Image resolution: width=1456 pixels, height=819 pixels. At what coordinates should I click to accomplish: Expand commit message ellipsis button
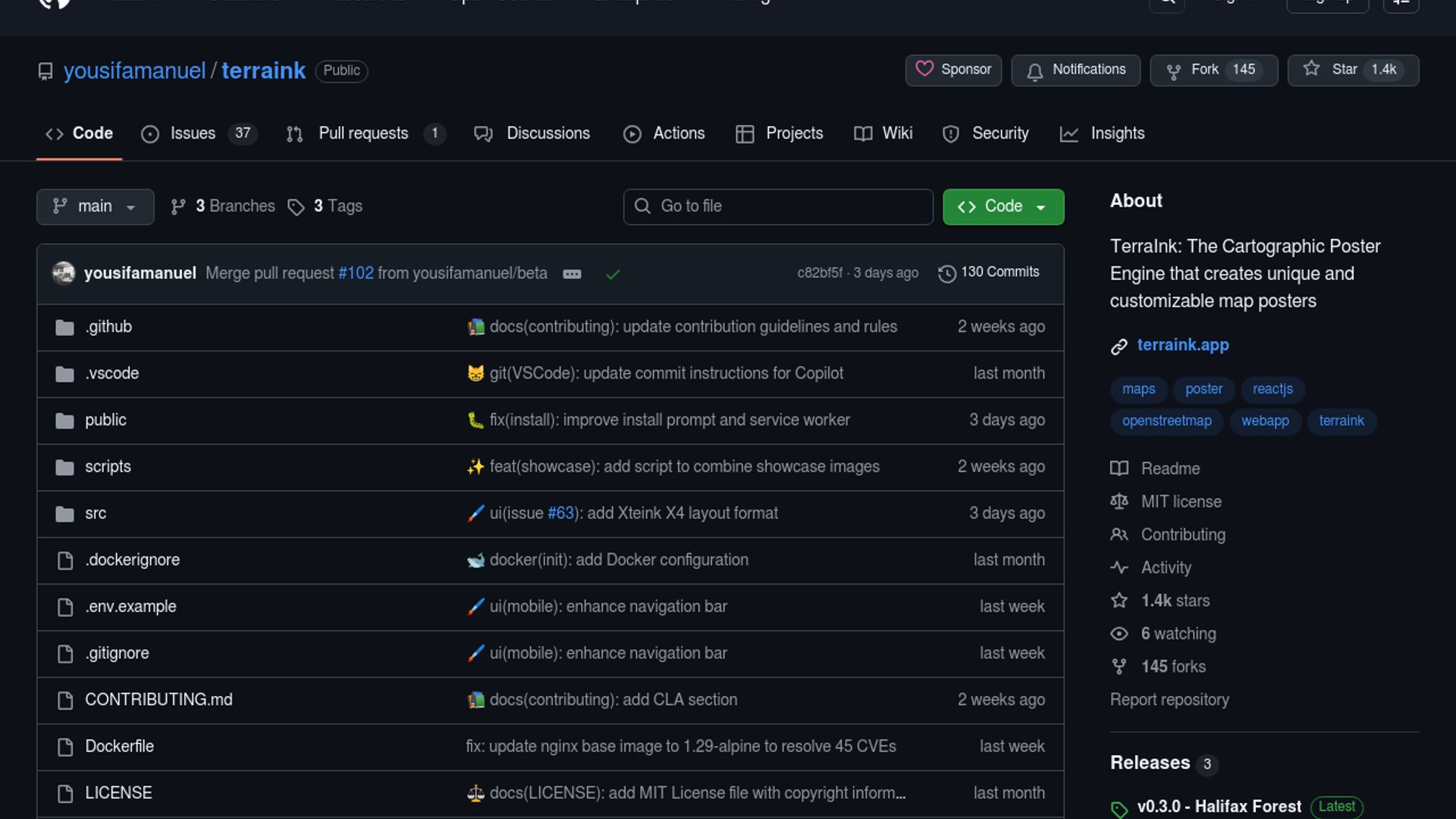pyautogui.click(x=572, y=274)
